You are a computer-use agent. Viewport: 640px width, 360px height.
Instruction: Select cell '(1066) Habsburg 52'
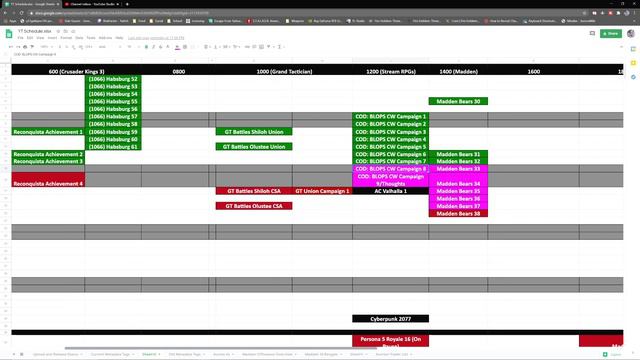(x=113, y=79)
